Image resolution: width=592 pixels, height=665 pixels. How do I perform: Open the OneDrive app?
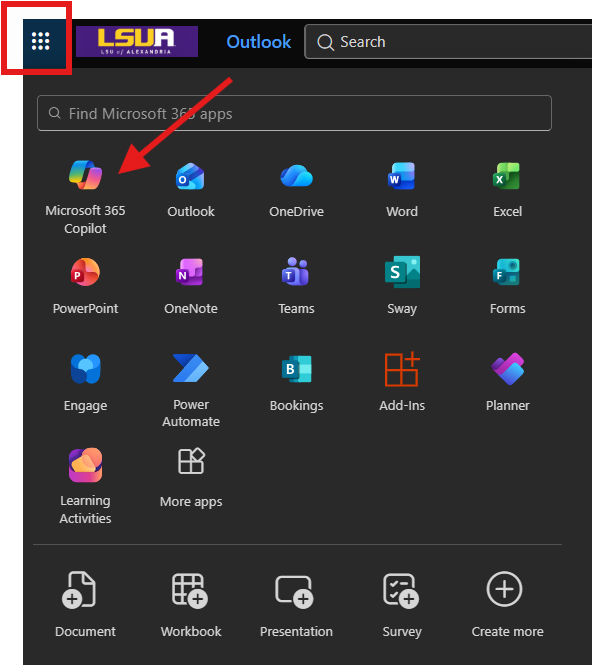click(296, 190)
